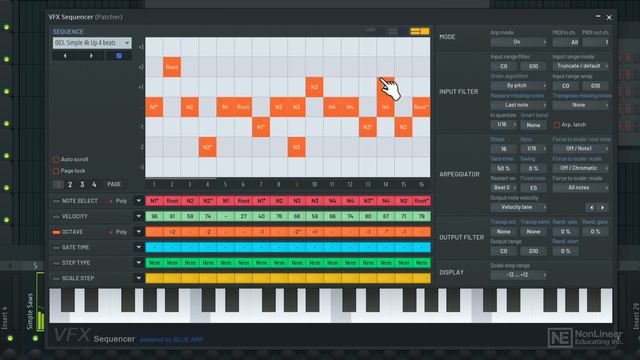Click the orange active bar icon beside Octave
Screen dimensions: 640x360
tap(56, 232)
